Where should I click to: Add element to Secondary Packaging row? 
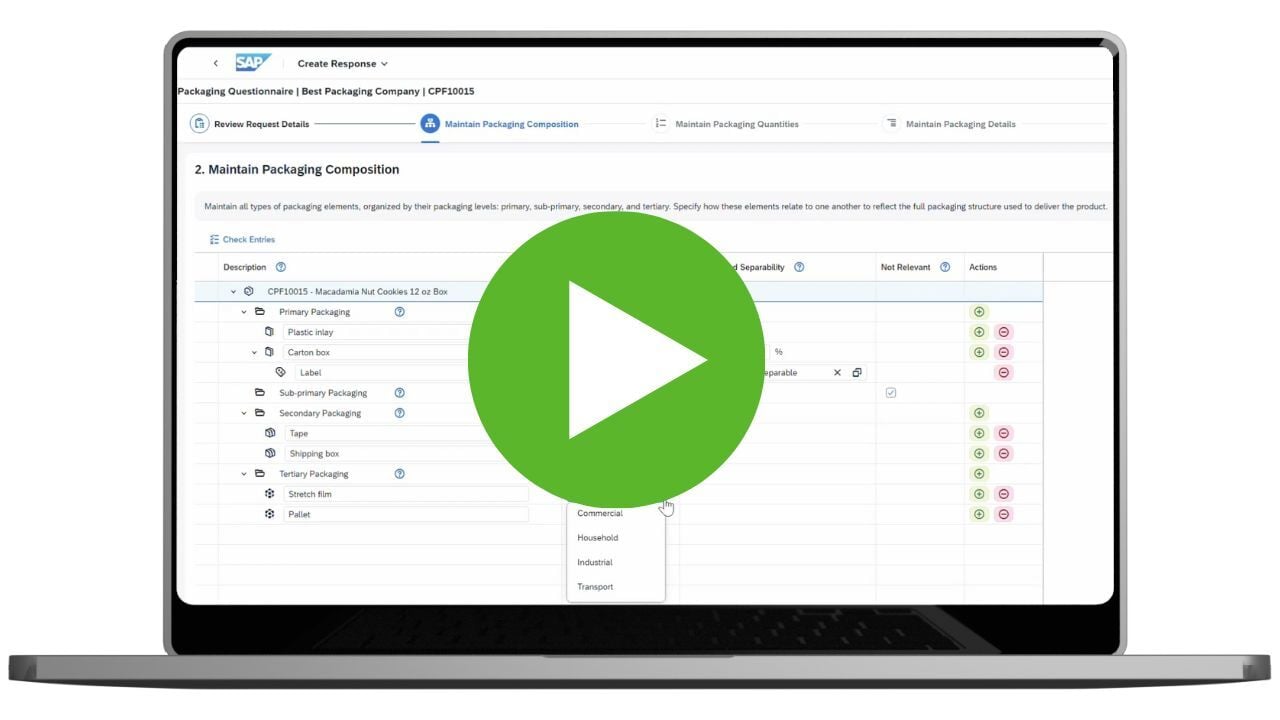pyautogui.click(x=979, y=413)
